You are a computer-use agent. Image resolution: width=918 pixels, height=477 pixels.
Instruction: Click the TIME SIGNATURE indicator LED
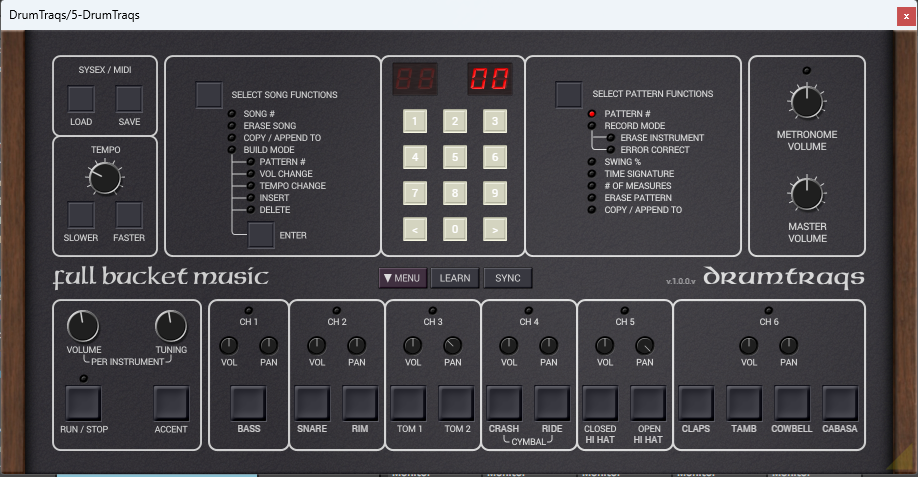[592, 173]
